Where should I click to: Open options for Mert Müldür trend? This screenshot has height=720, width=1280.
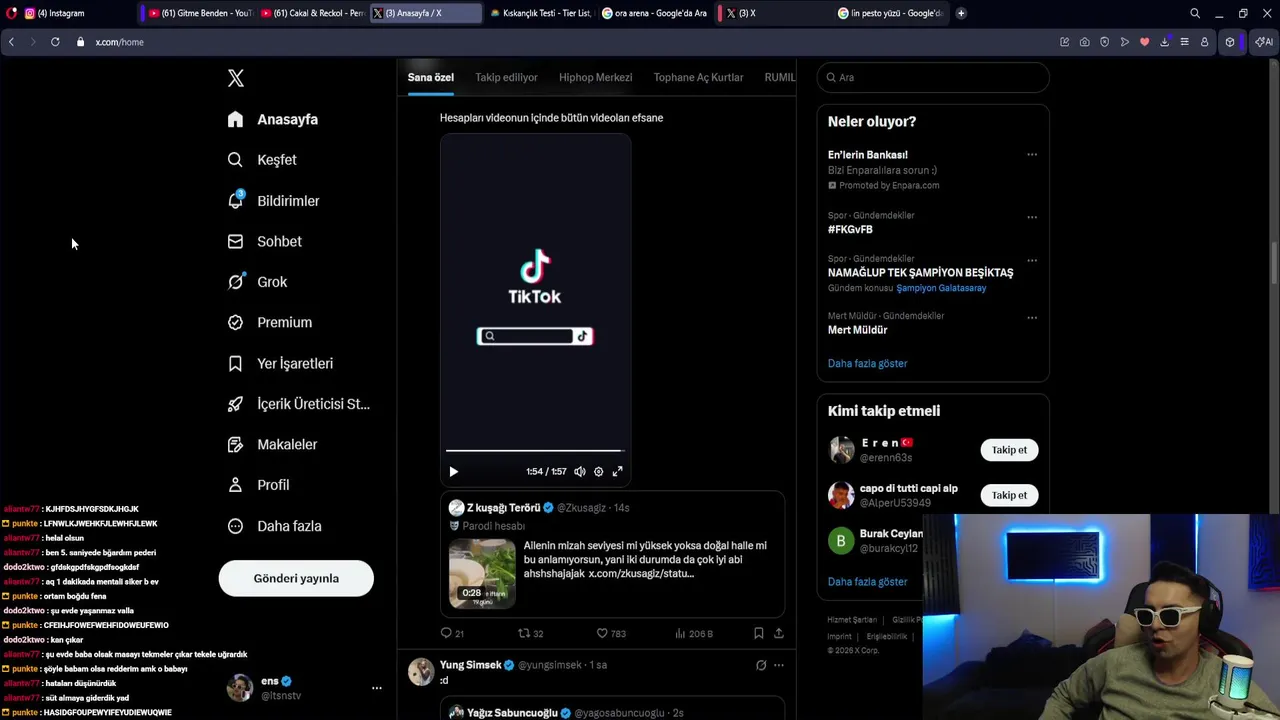[1032, 318]
